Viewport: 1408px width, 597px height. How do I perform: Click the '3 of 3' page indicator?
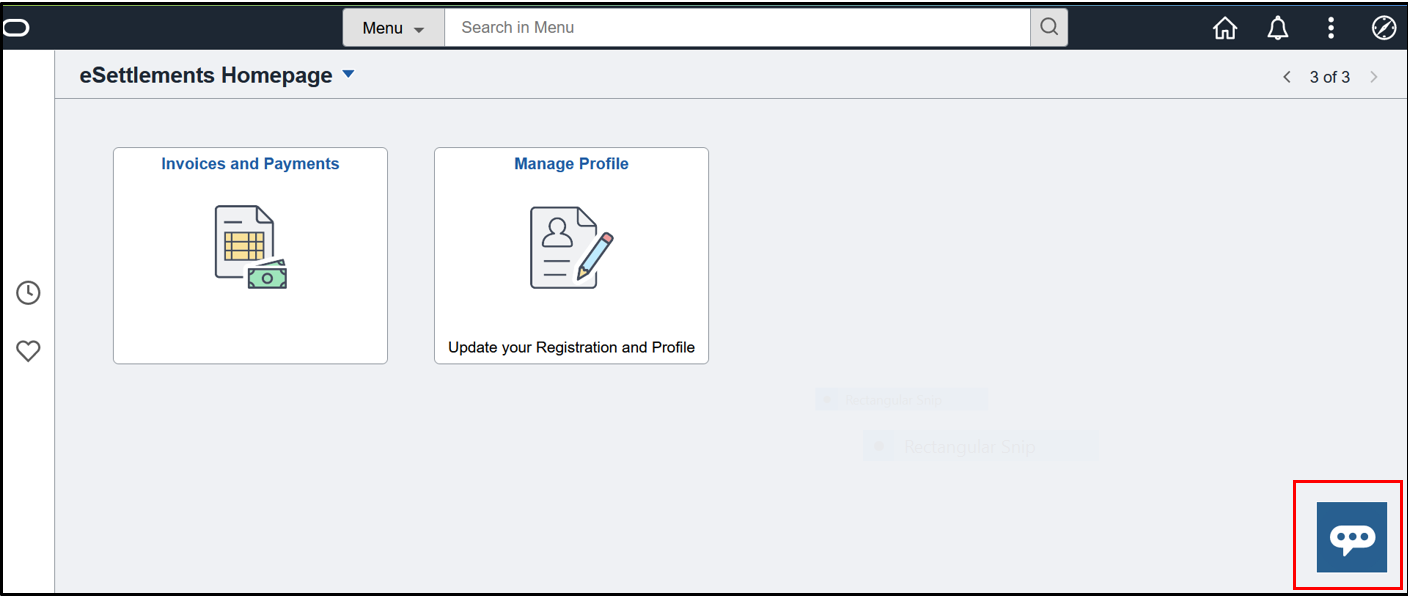pos(1330,77)
